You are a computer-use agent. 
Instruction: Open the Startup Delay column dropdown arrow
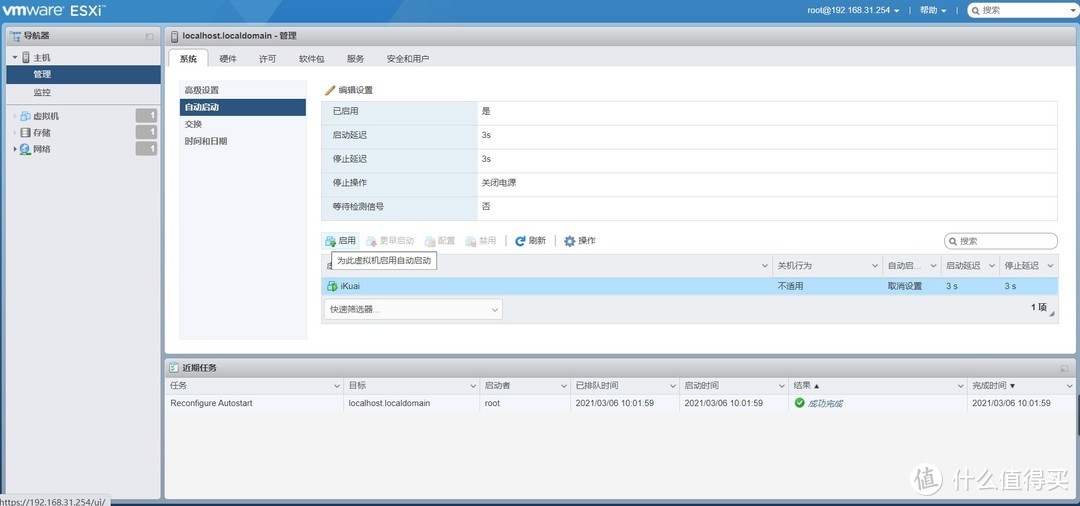point(992,266)
